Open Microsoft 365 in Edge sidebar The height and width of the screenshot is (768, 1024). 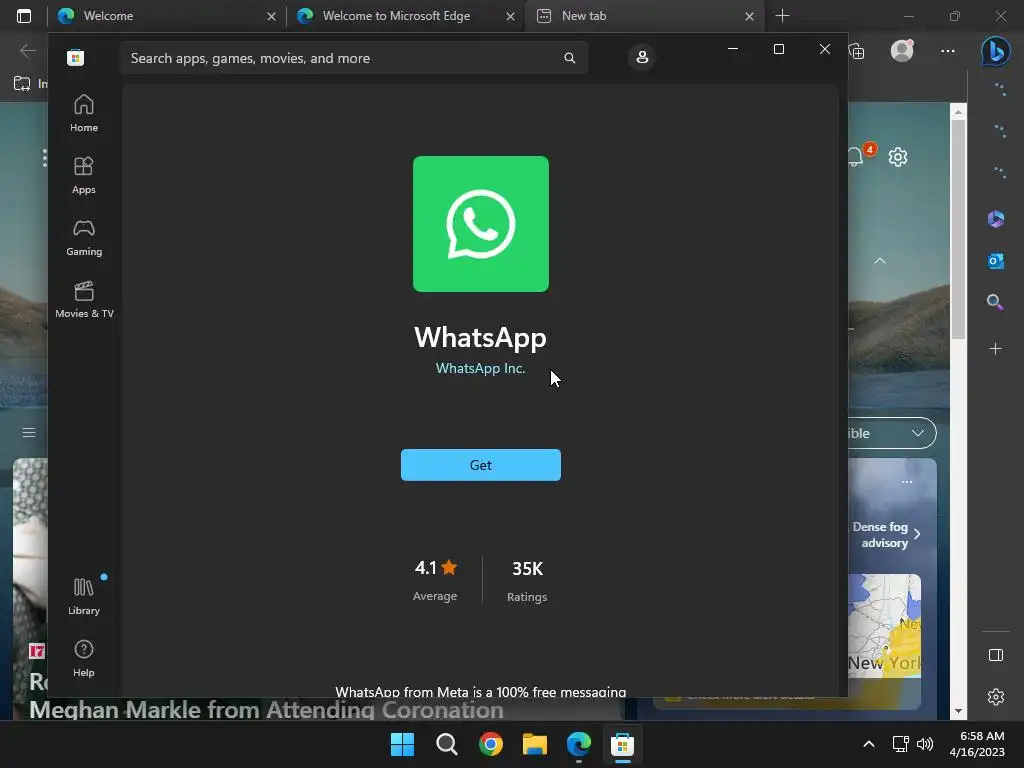coord(995,219)
